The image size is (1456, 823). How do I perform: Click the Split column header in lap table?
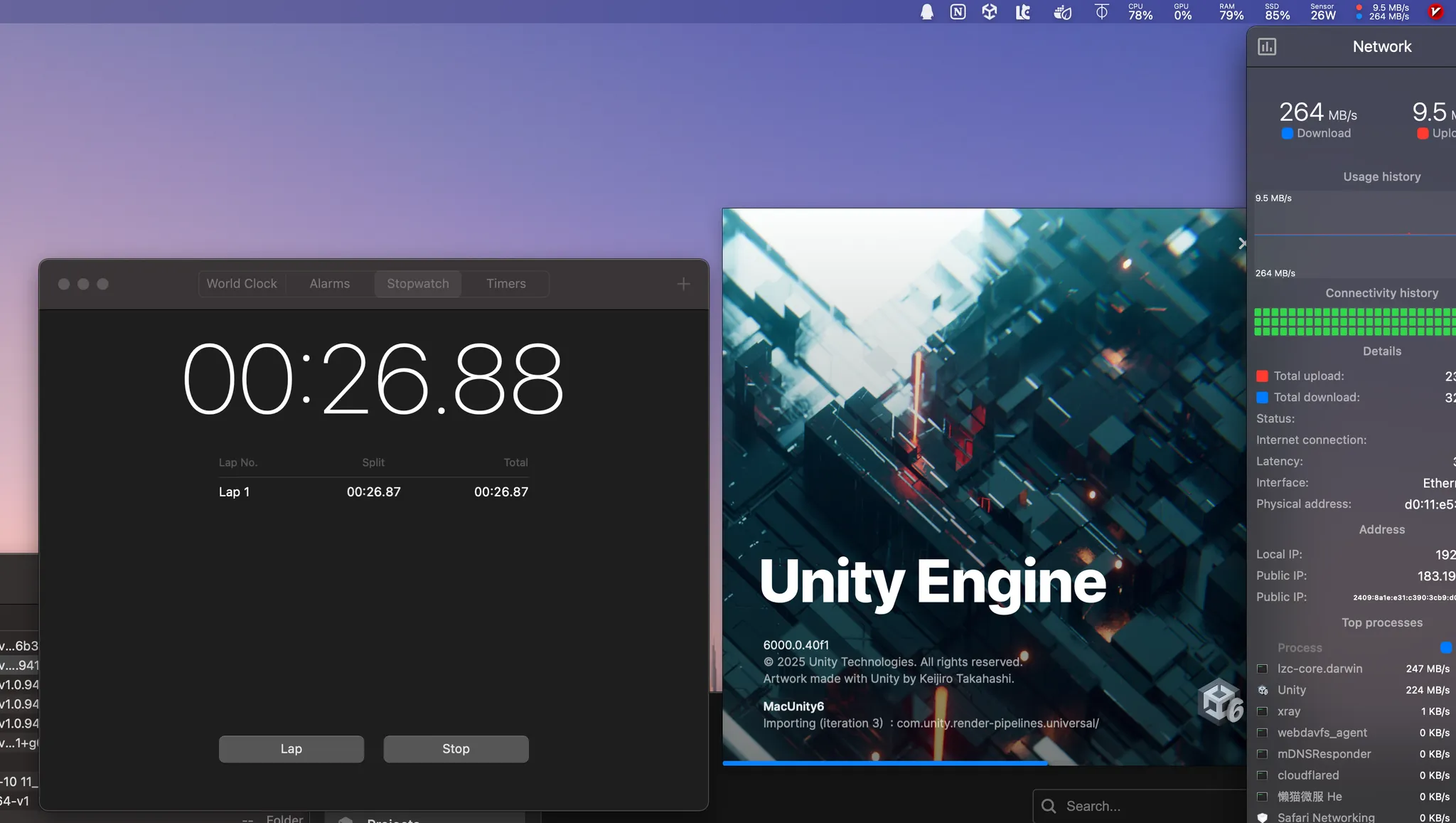tap(373, 462)
